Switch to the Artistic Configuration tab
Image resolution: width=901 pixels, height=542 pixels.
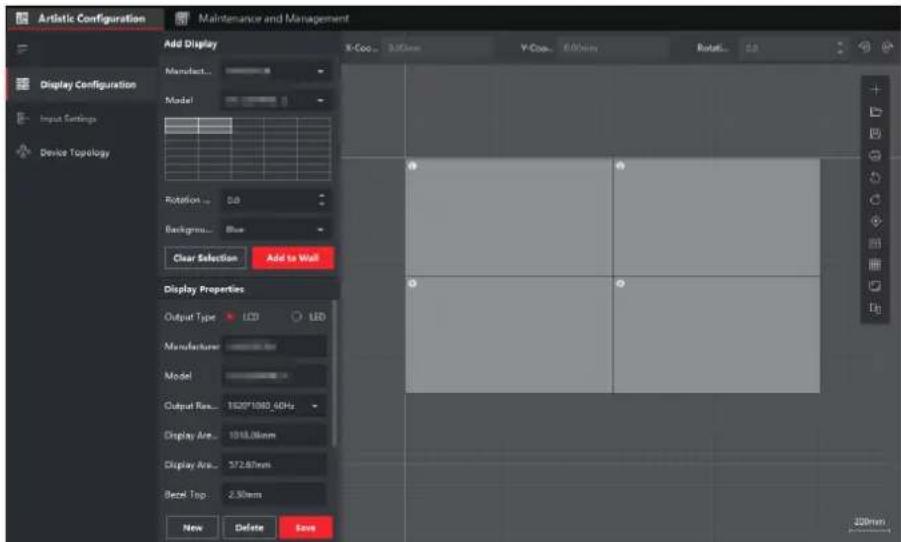82,18
